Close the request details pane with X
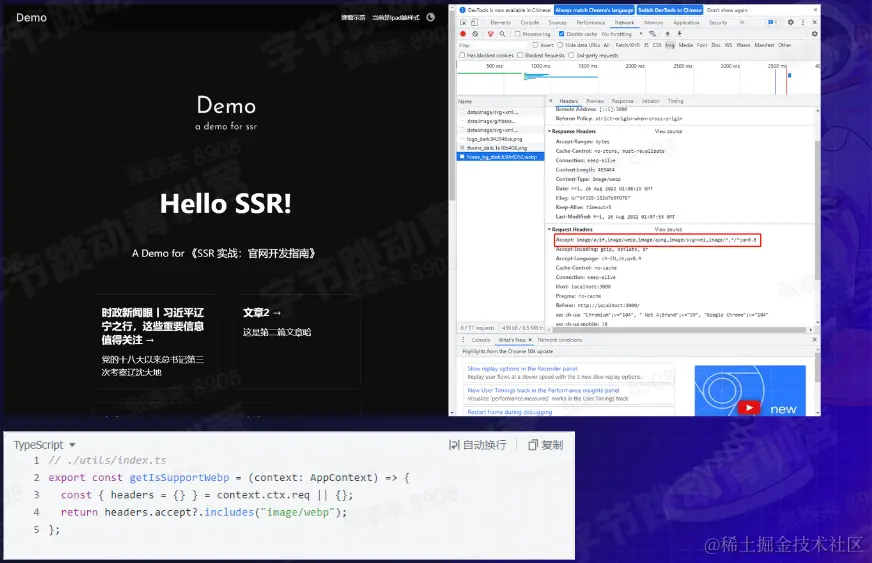Image resolution: width=872 pixels, height=563 pixels. (551, 101)
